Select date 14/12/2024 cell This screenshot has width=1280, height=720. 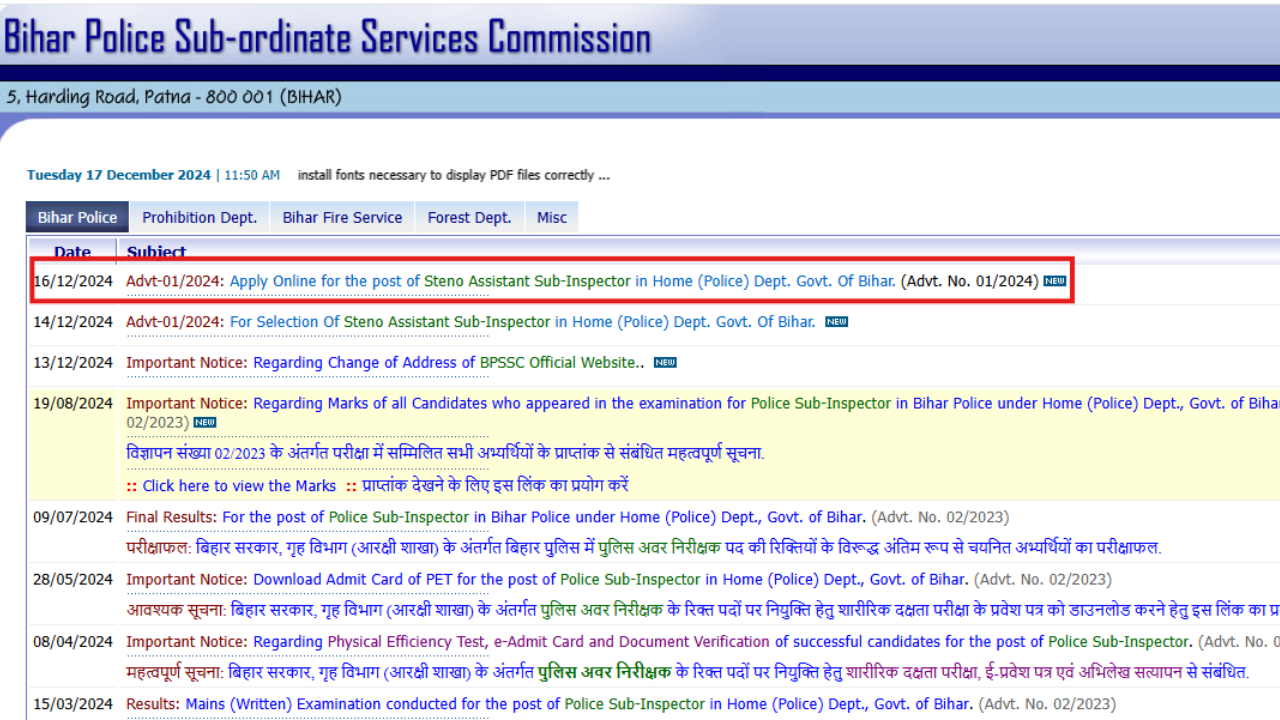click(73, 322)
